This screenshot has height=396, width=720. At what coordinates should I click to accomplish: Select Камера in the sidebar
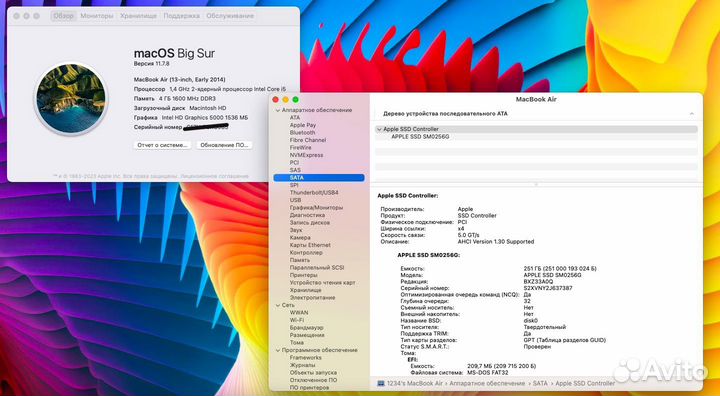pos(300,238)
